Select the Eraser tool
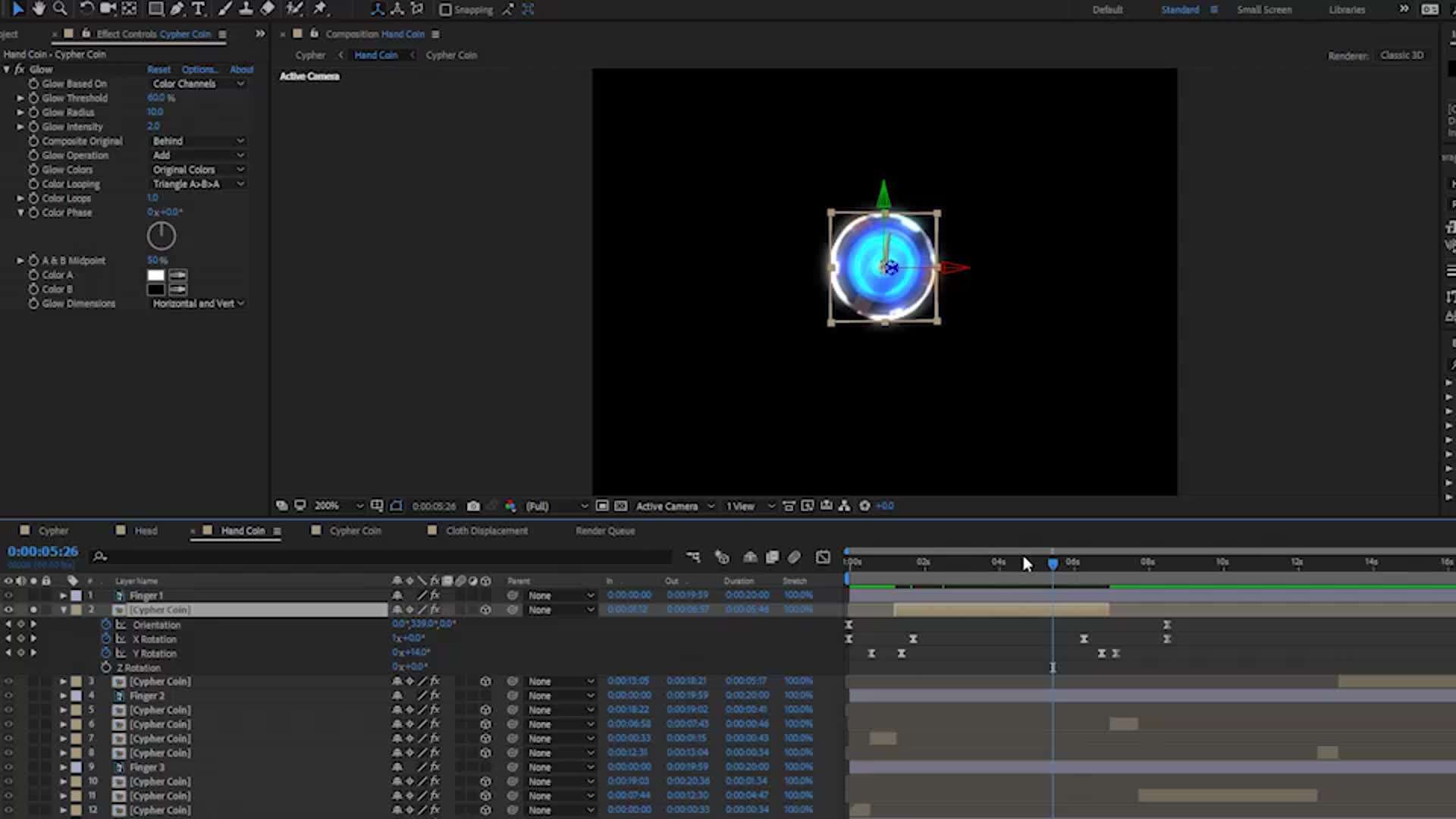1456x819 pixels. coord(268,9)
